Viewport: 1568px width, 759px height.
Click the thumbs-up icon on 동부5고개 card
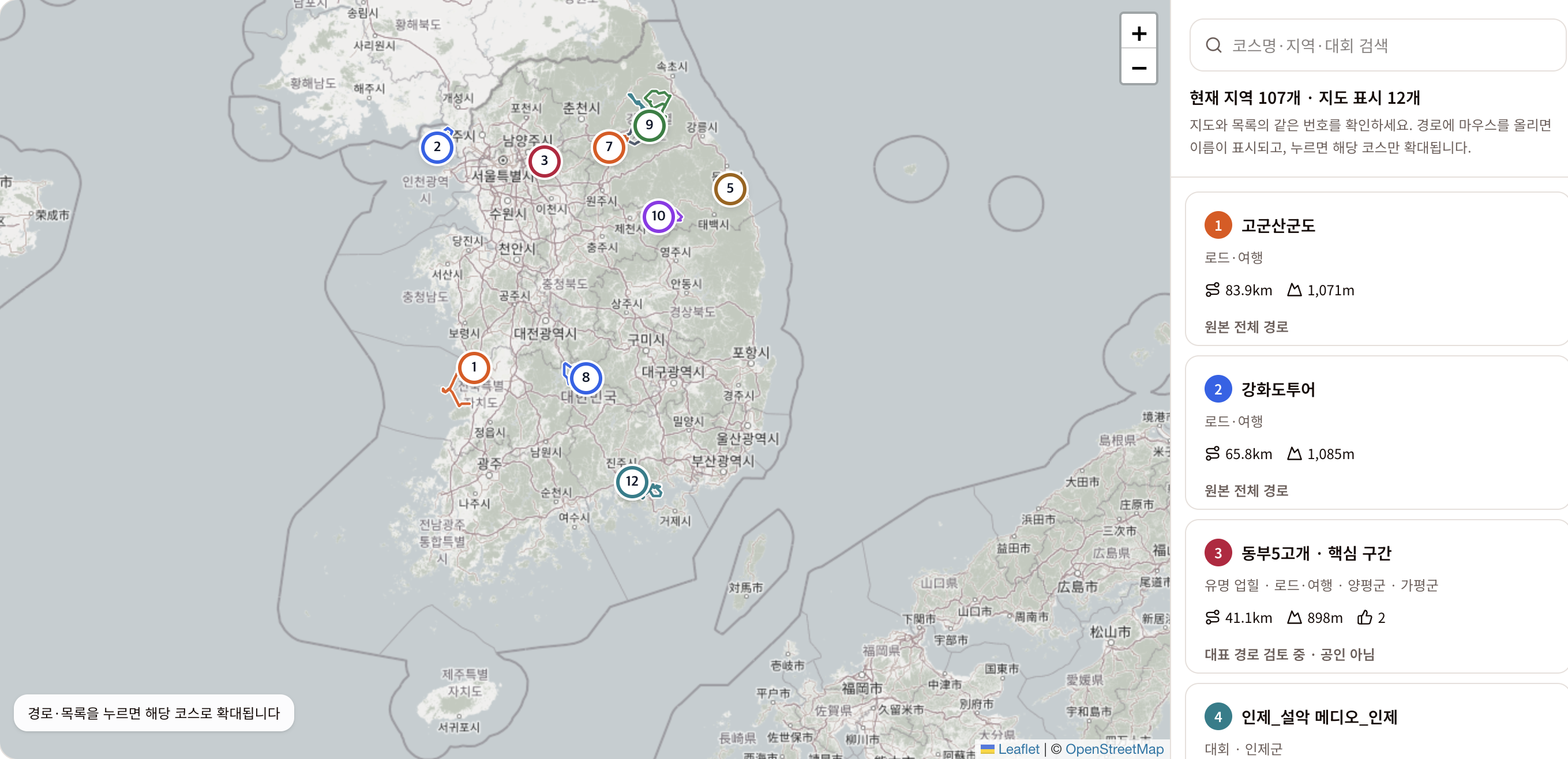click(1364, 617)
